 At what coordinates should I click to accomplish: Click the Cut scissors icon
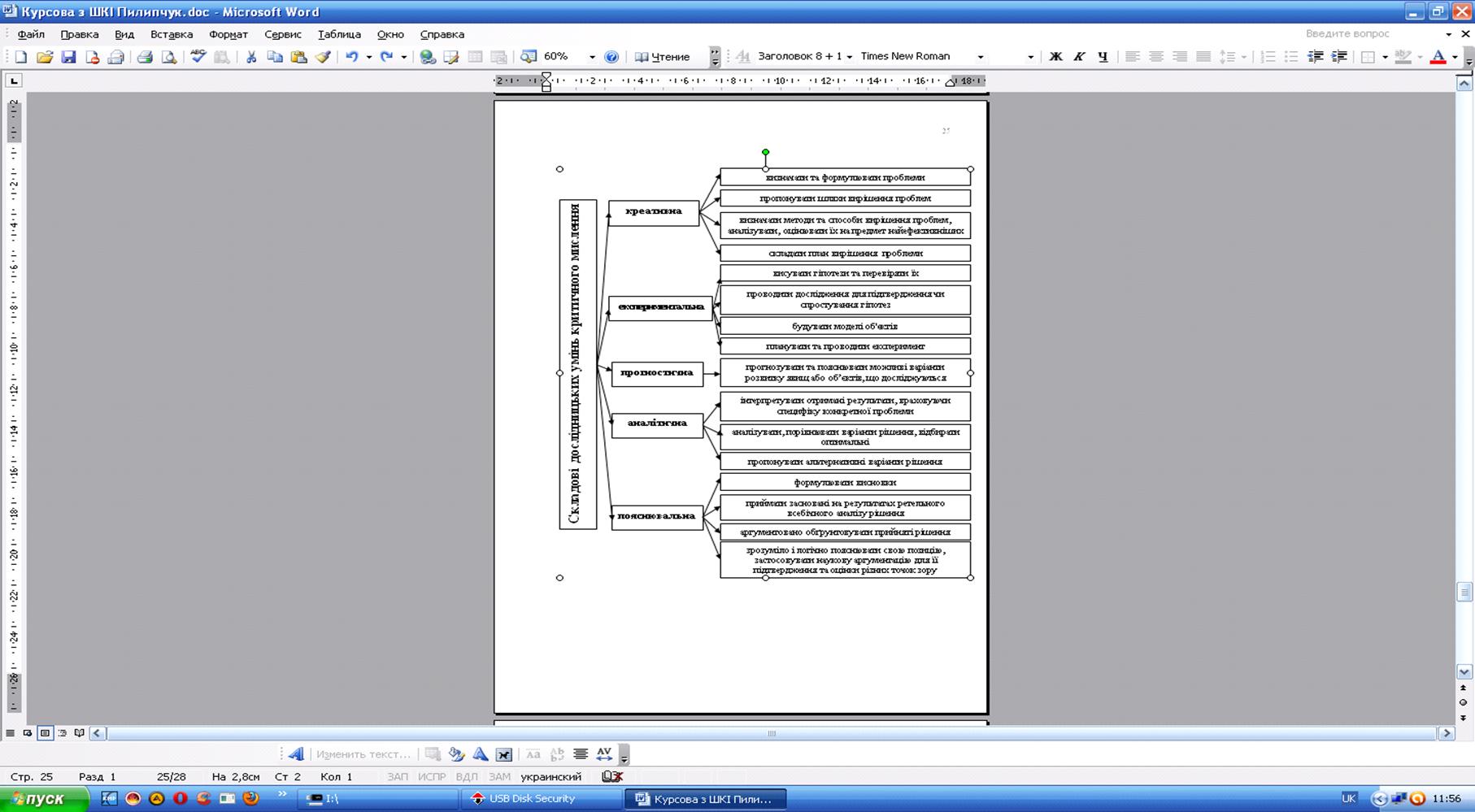pos(251,57)
